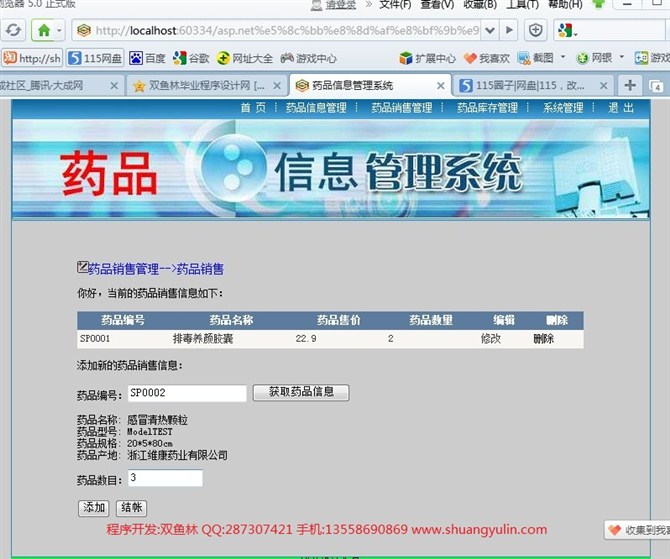
Task: Open the 帮助(H) menu
Action: [x=565, y=4]
